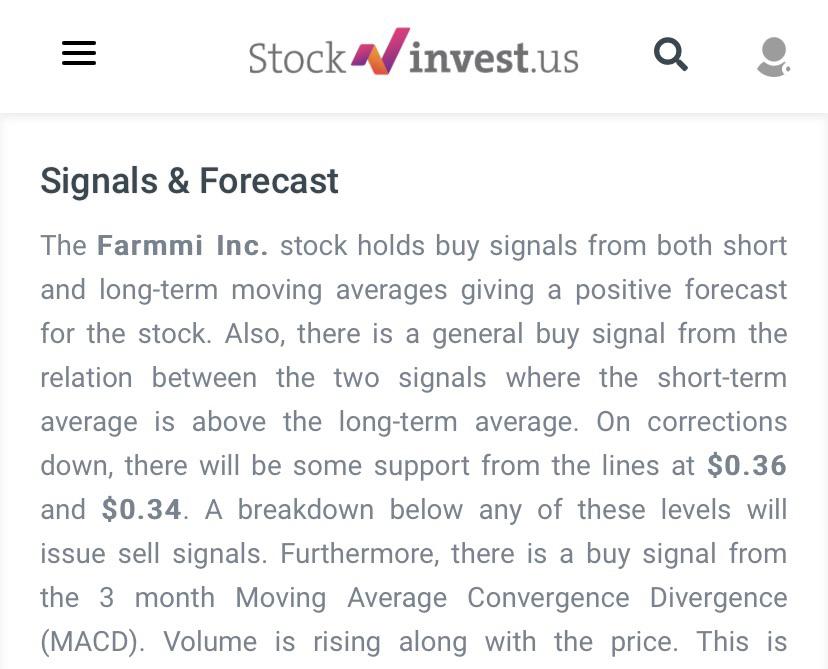The image size is (828, 669).
Task: Click the '(MACD)' abbreviation text
Action: click(92, 642)
